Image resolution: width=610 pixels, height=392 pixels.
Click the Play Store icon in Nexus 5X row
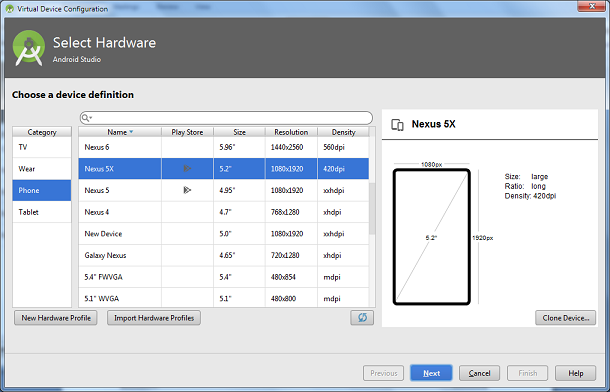[x=187, y=168]
